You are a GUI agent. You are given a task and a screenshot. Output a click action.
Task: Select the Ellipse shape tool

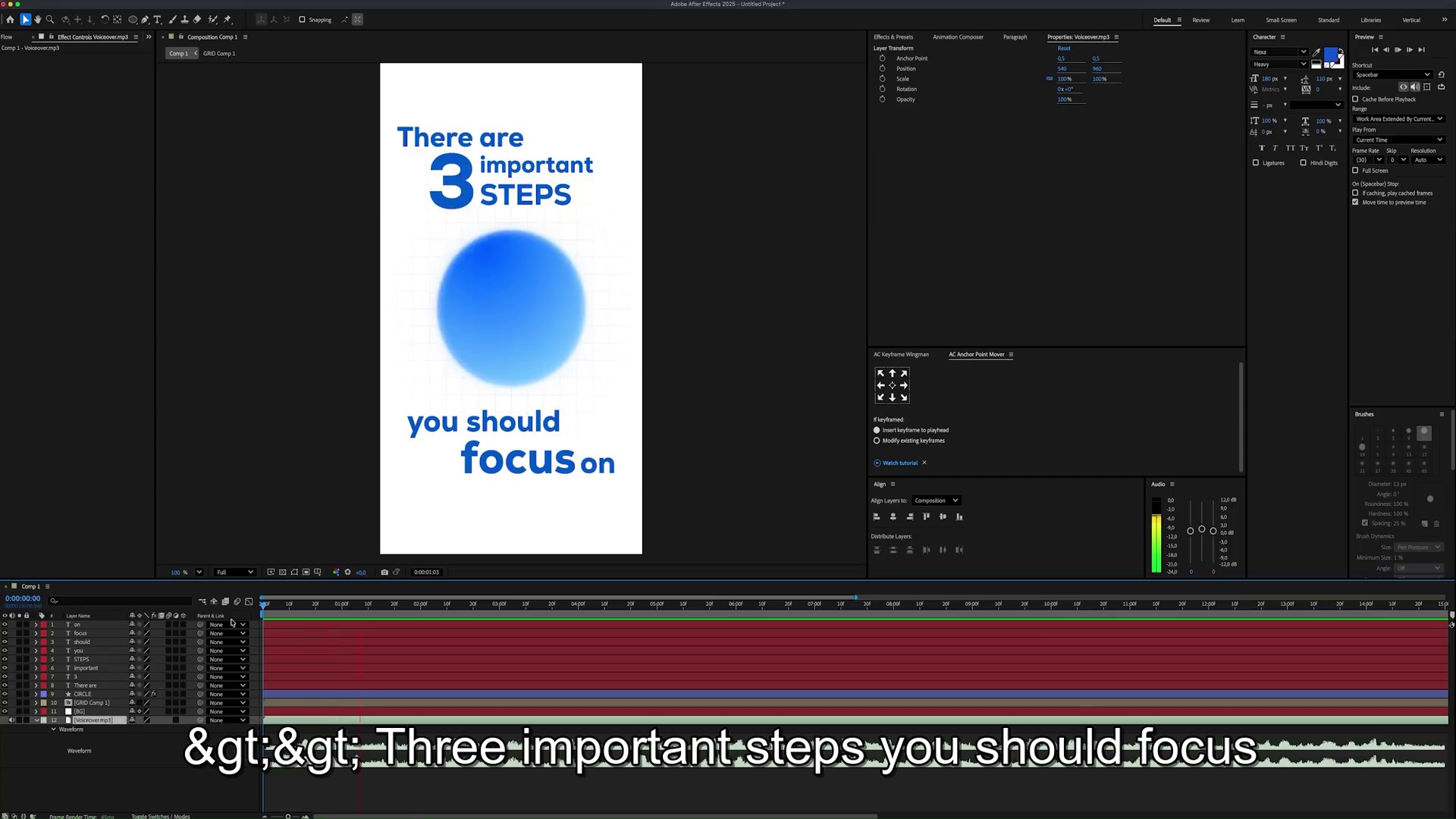[x=133, y=20]
